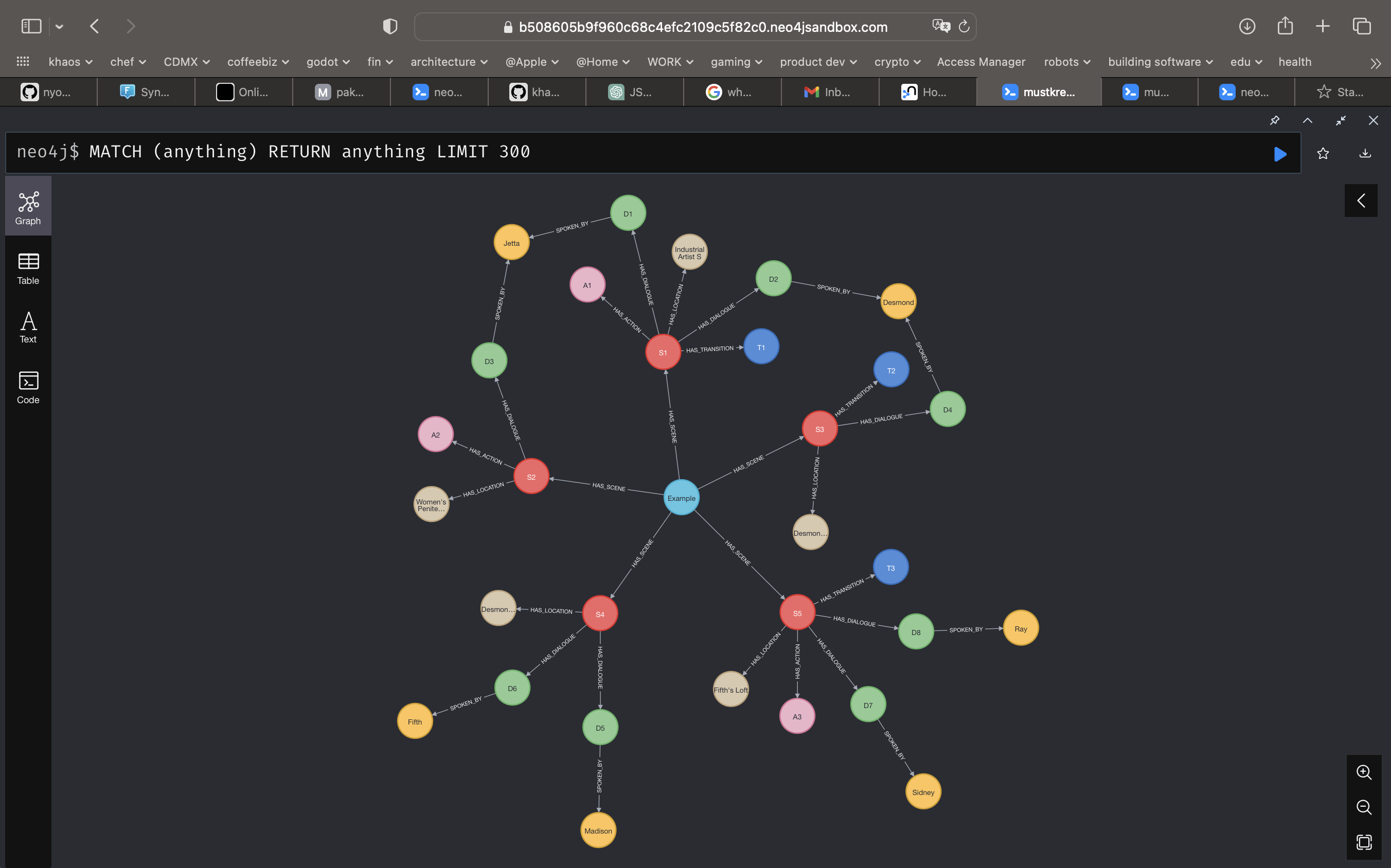Viewport: 1391px width, 868px height.
Task: Save query to favorites star icon
Action: click(x=1323, y=153)
